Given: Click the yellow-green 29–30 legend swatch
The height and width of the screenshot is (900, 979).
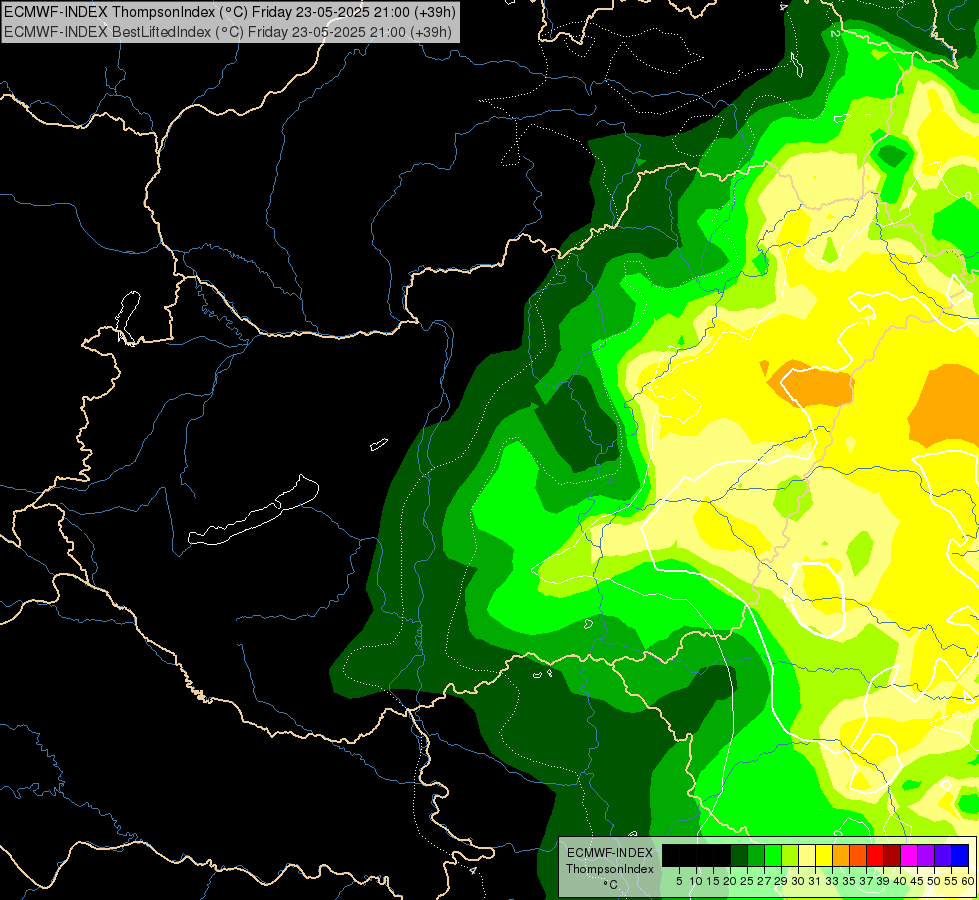Looking at the screenshot, I should 790,856.
